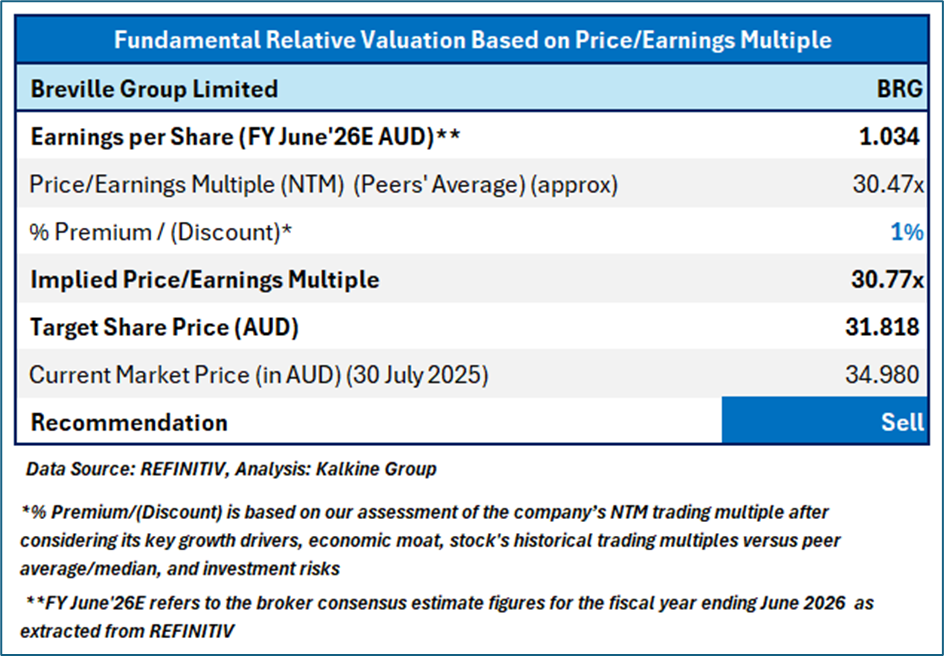
Task: Select the Current Market Price row label
Action: coord(258,375)
